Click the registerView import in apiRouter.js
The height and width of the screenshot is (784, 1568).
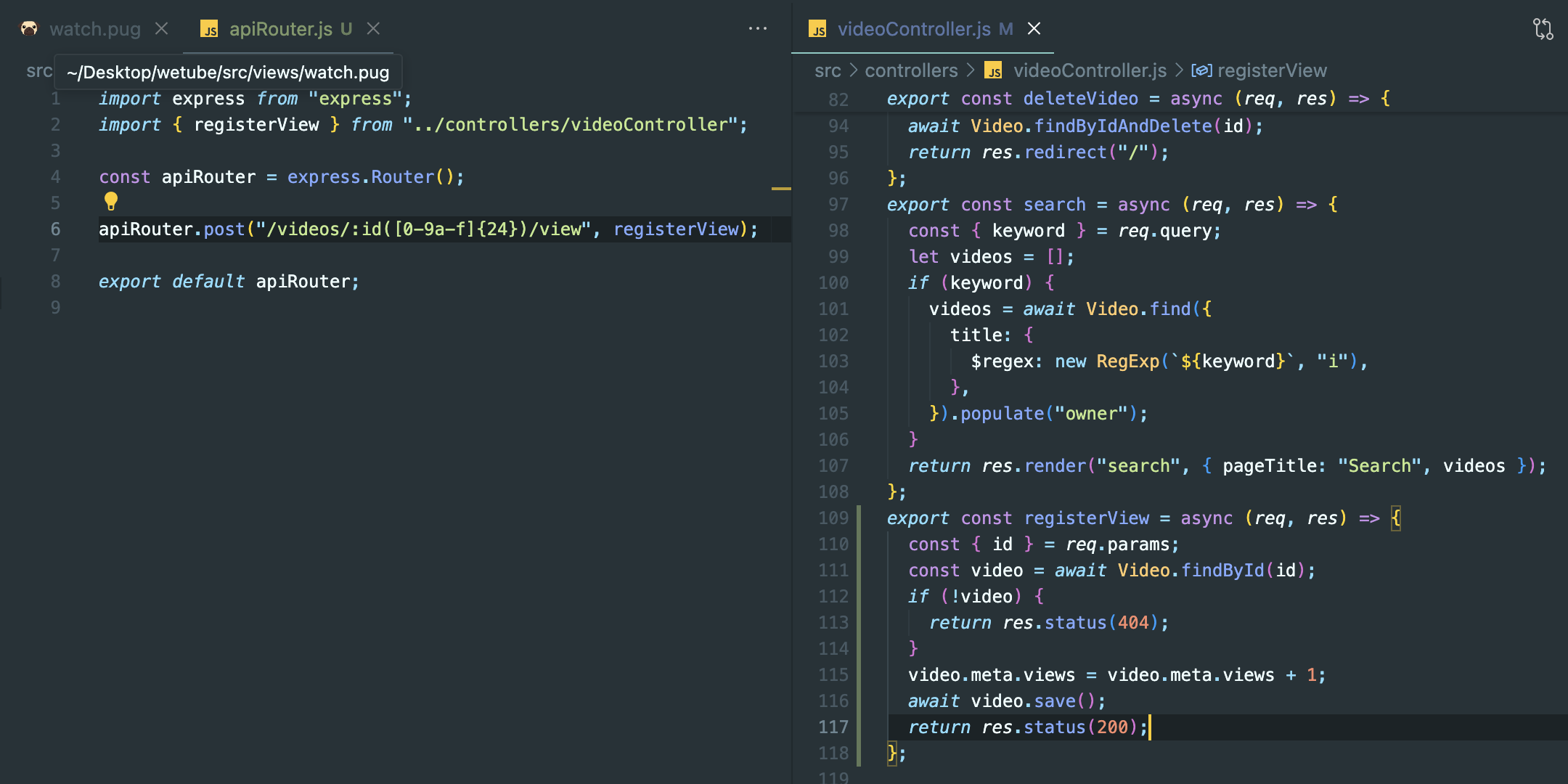256,125
